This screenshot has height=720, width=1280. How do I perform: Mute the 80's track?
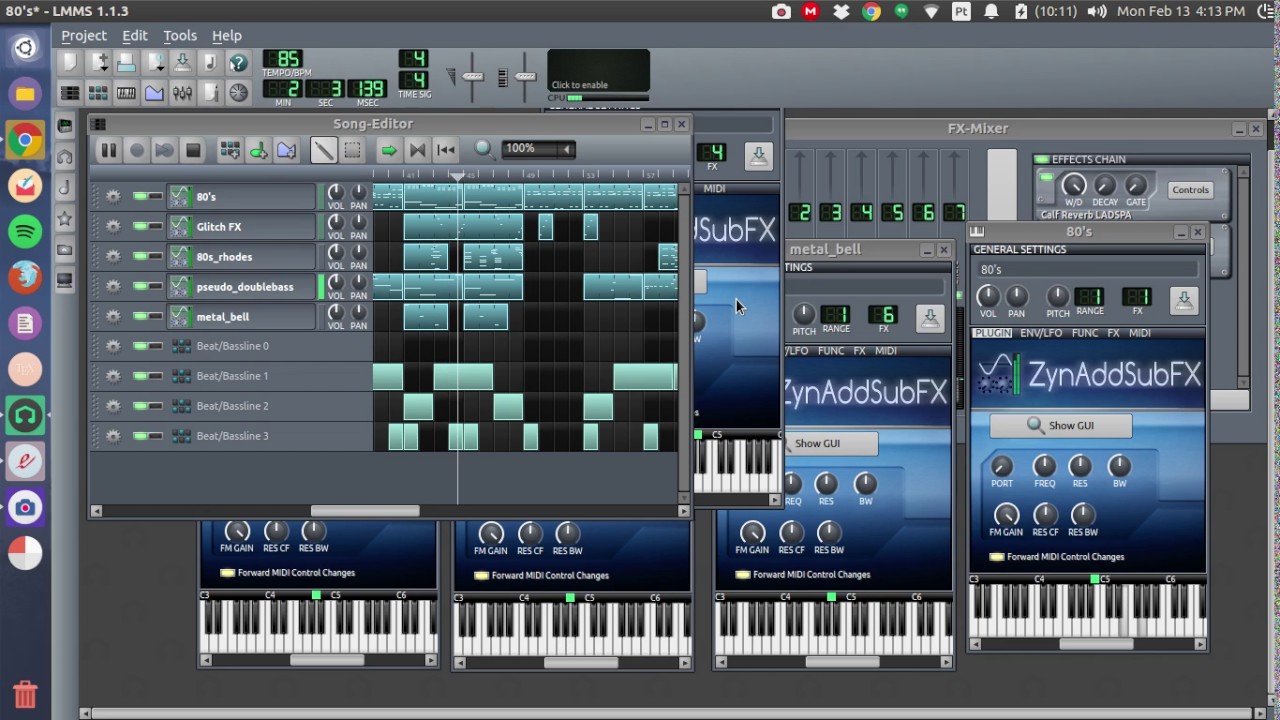pyautogui.click(x=140, y=196)
